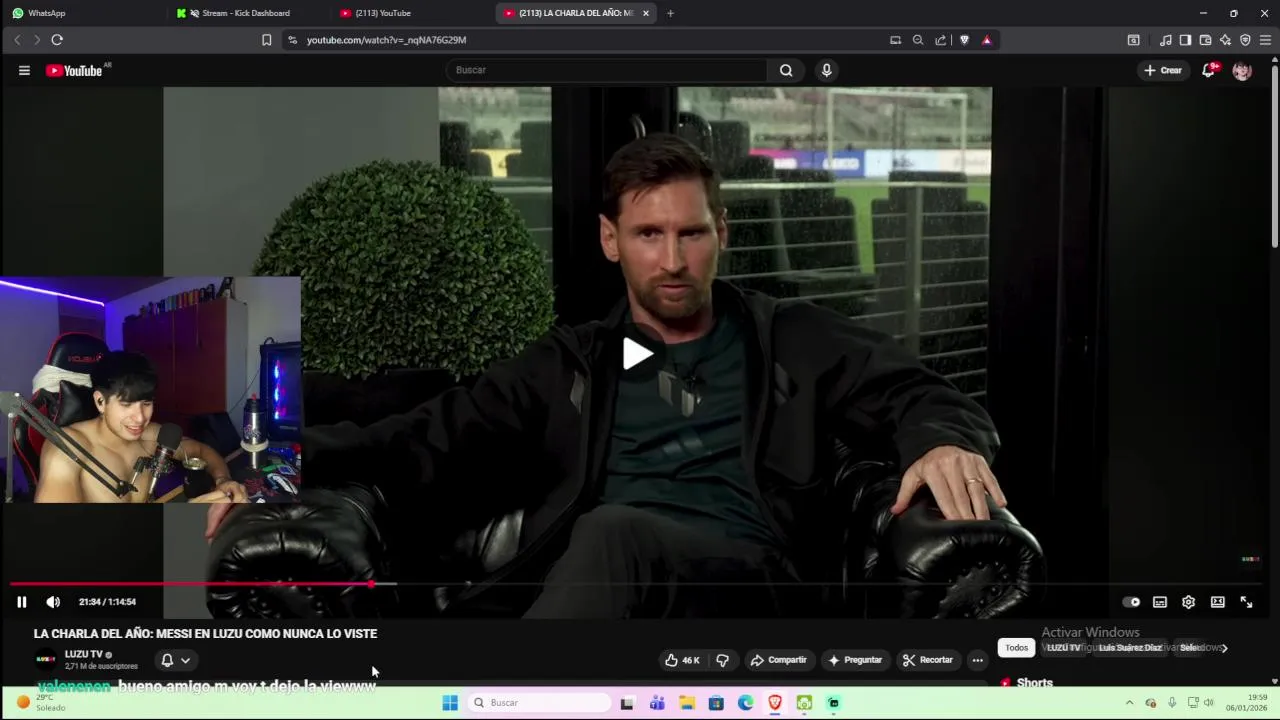The height and width of the screenshot is (720, 1280).
Task: Focus the YouTube Buscar search field
Action: [608, 70]
